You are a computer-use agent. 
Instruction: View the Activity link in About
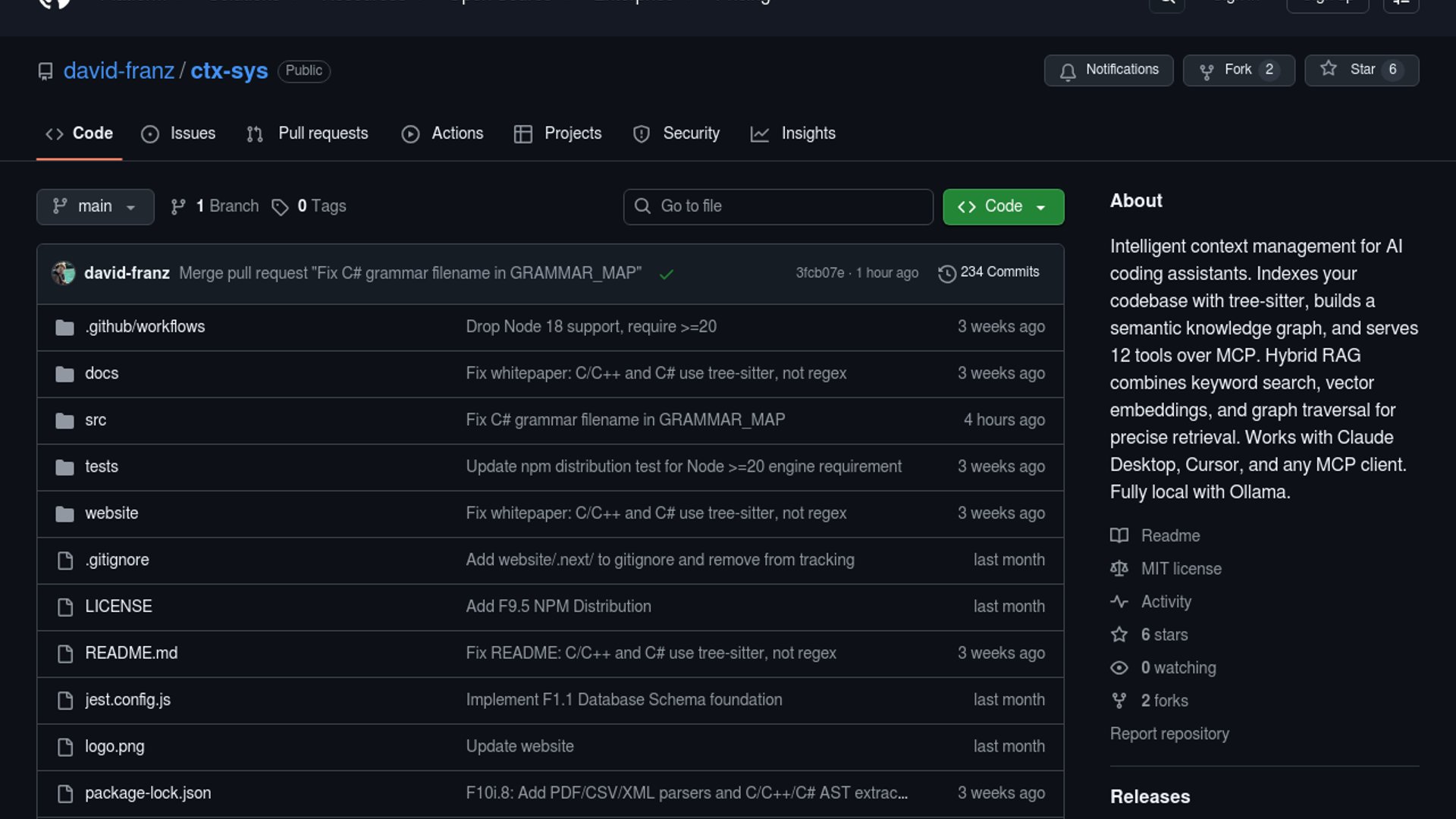[x=1166, y=602]
